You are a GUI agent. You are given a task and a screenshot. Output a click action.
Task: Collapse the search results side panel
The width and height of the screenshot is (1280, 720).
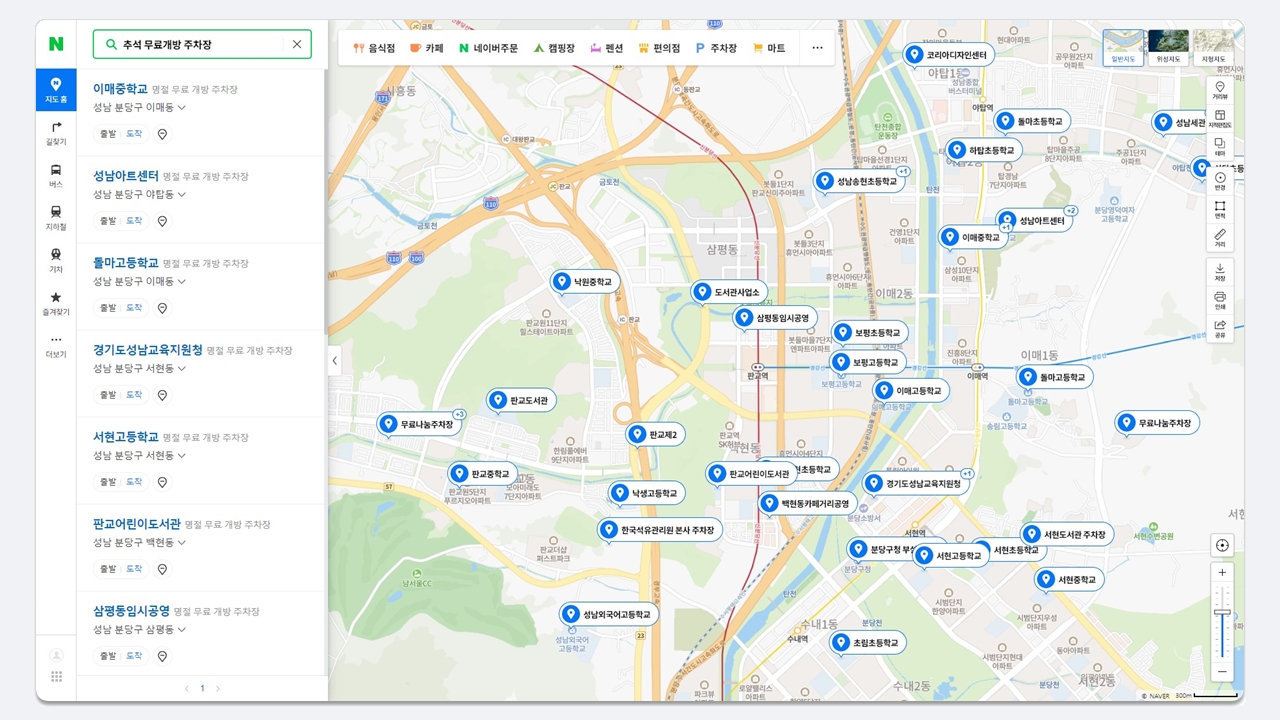pyautogui.click(x=334, y=361)
